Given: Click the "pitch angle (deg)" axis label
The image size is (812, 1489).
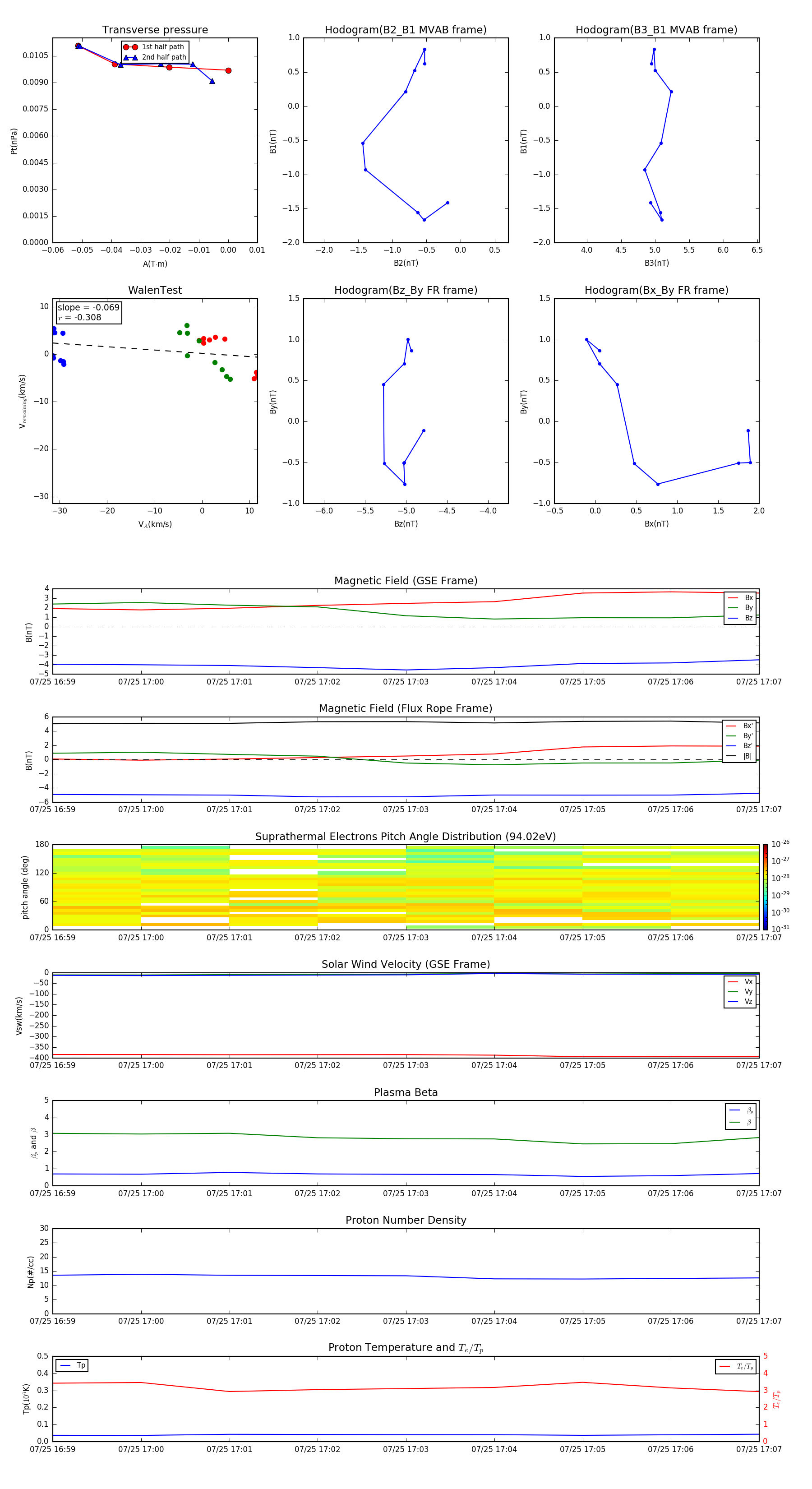Looking at the screenshot, I should (25, 887).
